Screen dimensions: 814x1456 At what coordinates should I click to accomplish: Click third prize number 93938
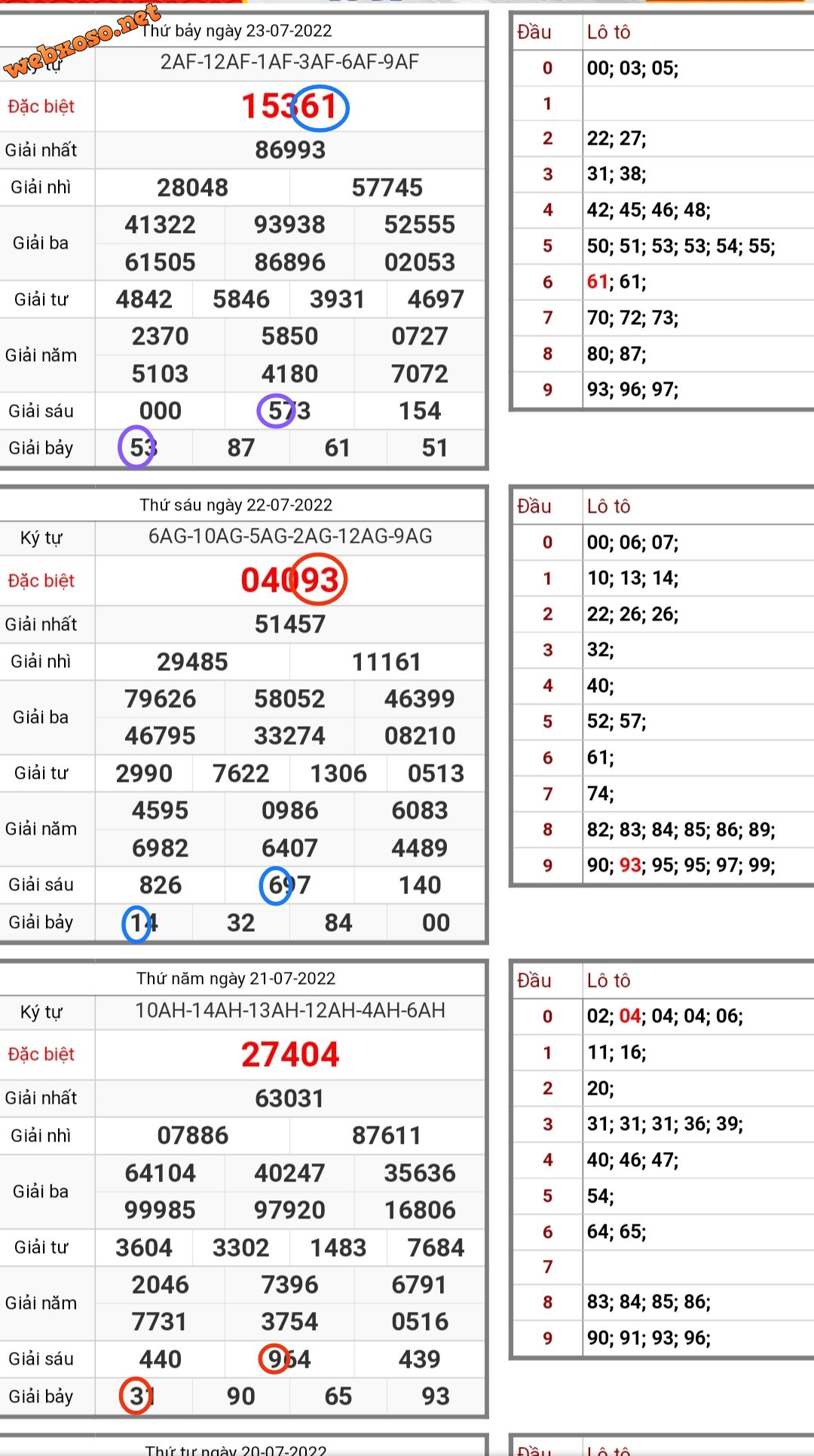pos(289,225)
